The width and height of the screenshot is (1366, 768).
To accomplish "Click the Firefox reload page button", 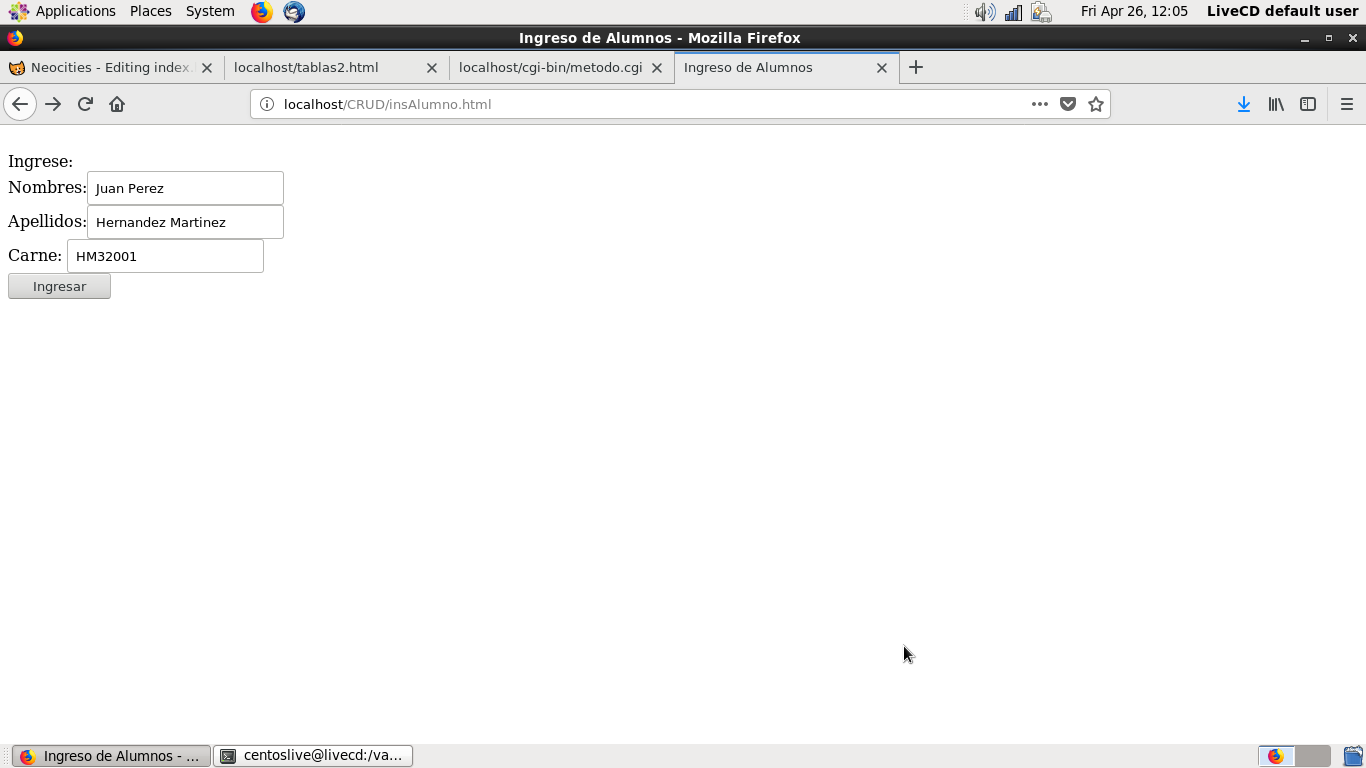I will click(x=85, y=104).
